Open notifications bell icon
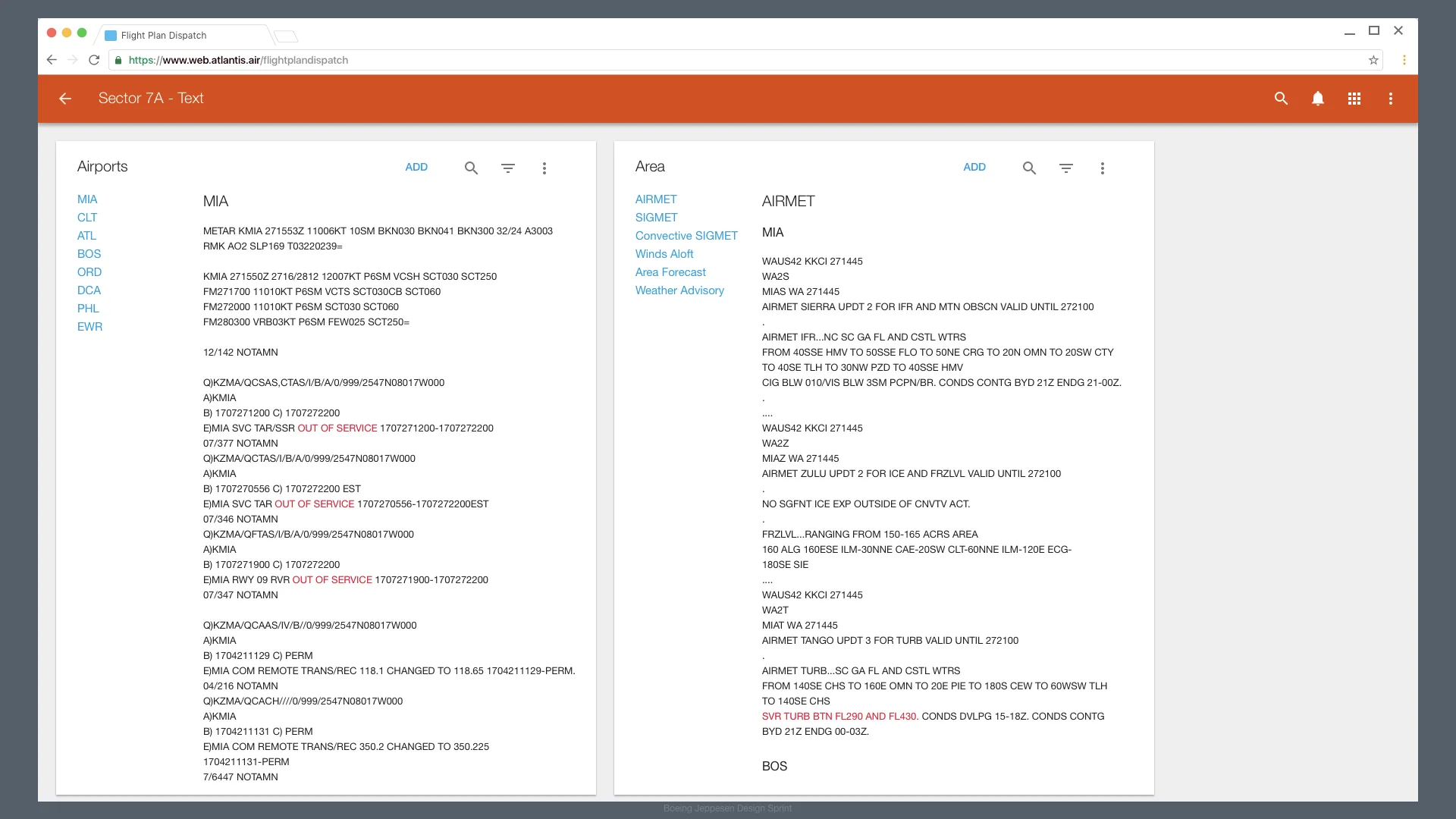1456x819 pixels. [1318, 99]
